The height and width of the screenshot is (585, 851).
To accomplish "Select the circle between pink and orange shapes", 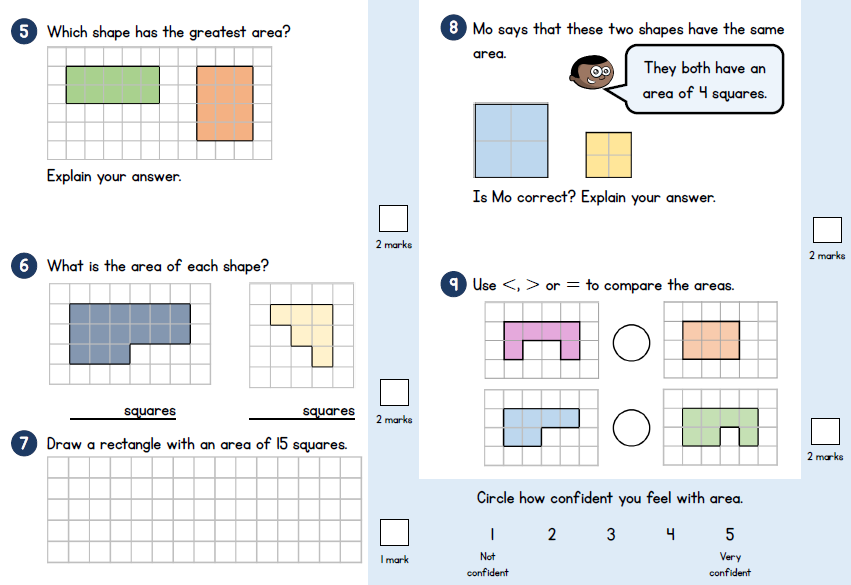I will [x=631, y=342].
